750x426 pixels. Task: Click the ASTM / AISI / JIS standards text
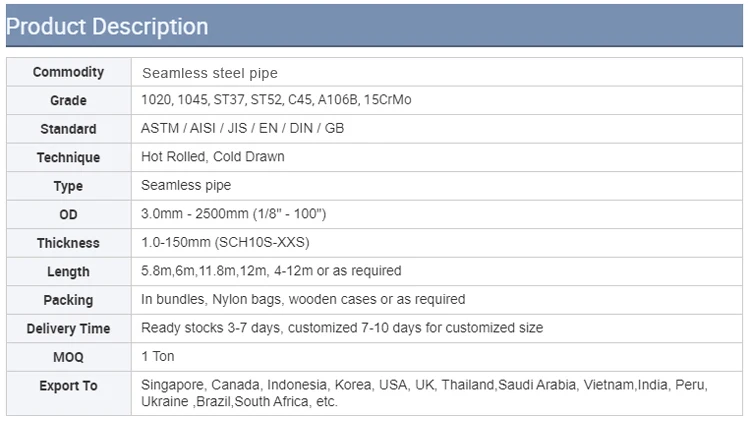pos(242,128)
